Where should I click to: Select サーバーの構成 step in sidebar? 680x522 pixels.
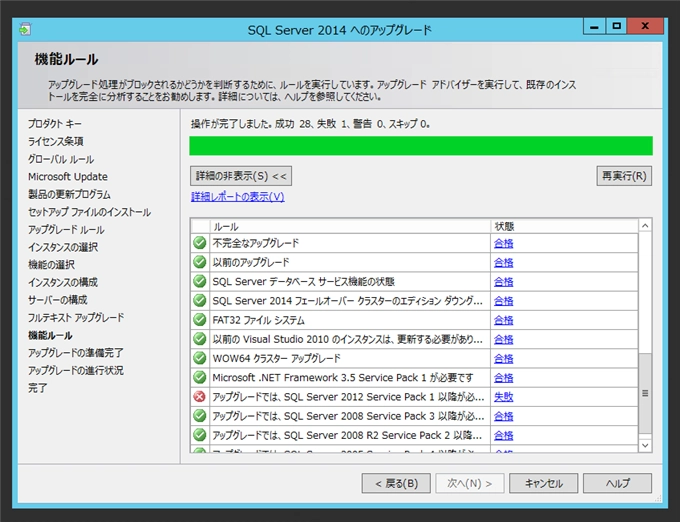tap(58, 300)
